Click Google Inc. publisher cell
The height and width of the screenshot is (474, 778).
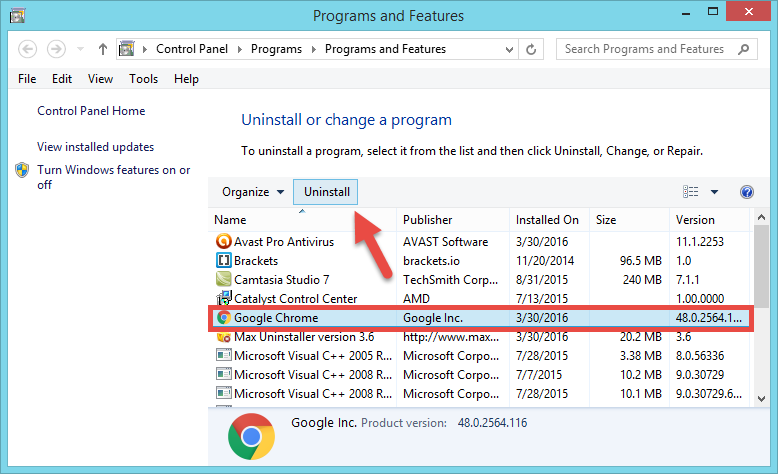click(x=433, y=318)
